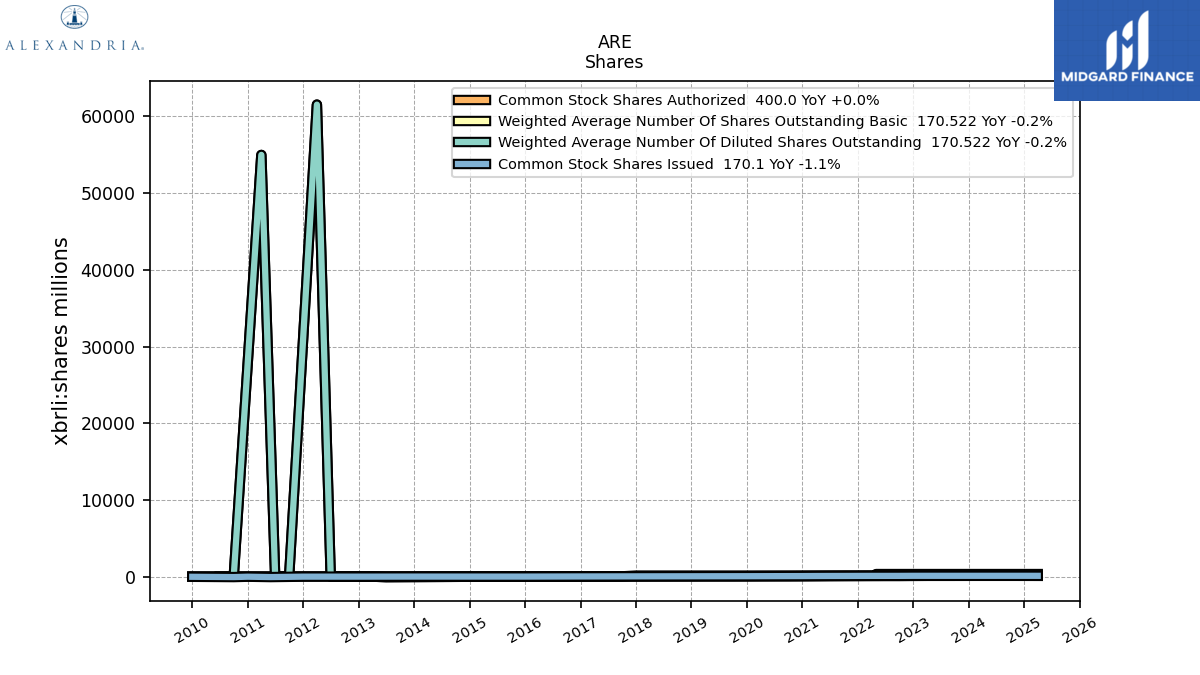Image resolution: width=1200 pixels, height=675 pixels.
Task: Click the 2011 spike peak near 55000
Action: click(261, 154)
